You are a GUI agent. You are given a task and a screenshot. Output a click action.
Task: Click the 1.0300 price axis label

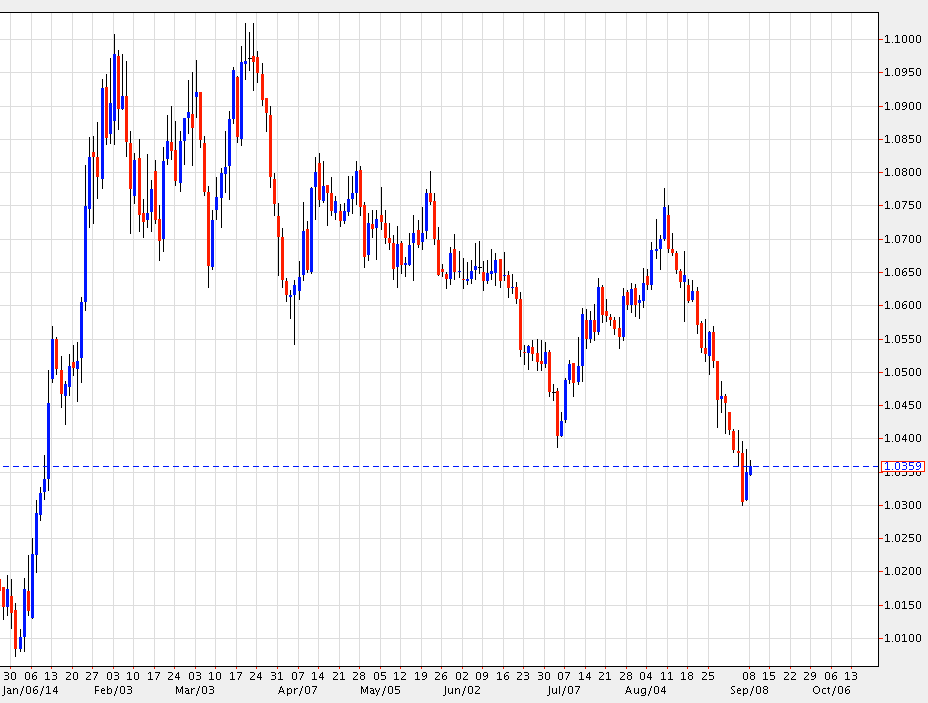pos(903,505)
